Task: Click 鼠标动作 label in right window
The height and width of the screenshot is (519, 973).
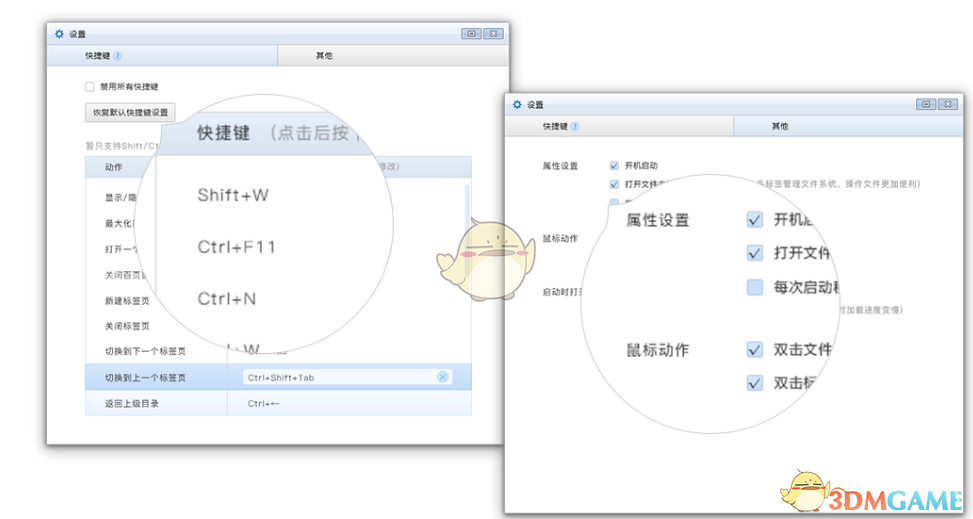Action: click(560, 238)
